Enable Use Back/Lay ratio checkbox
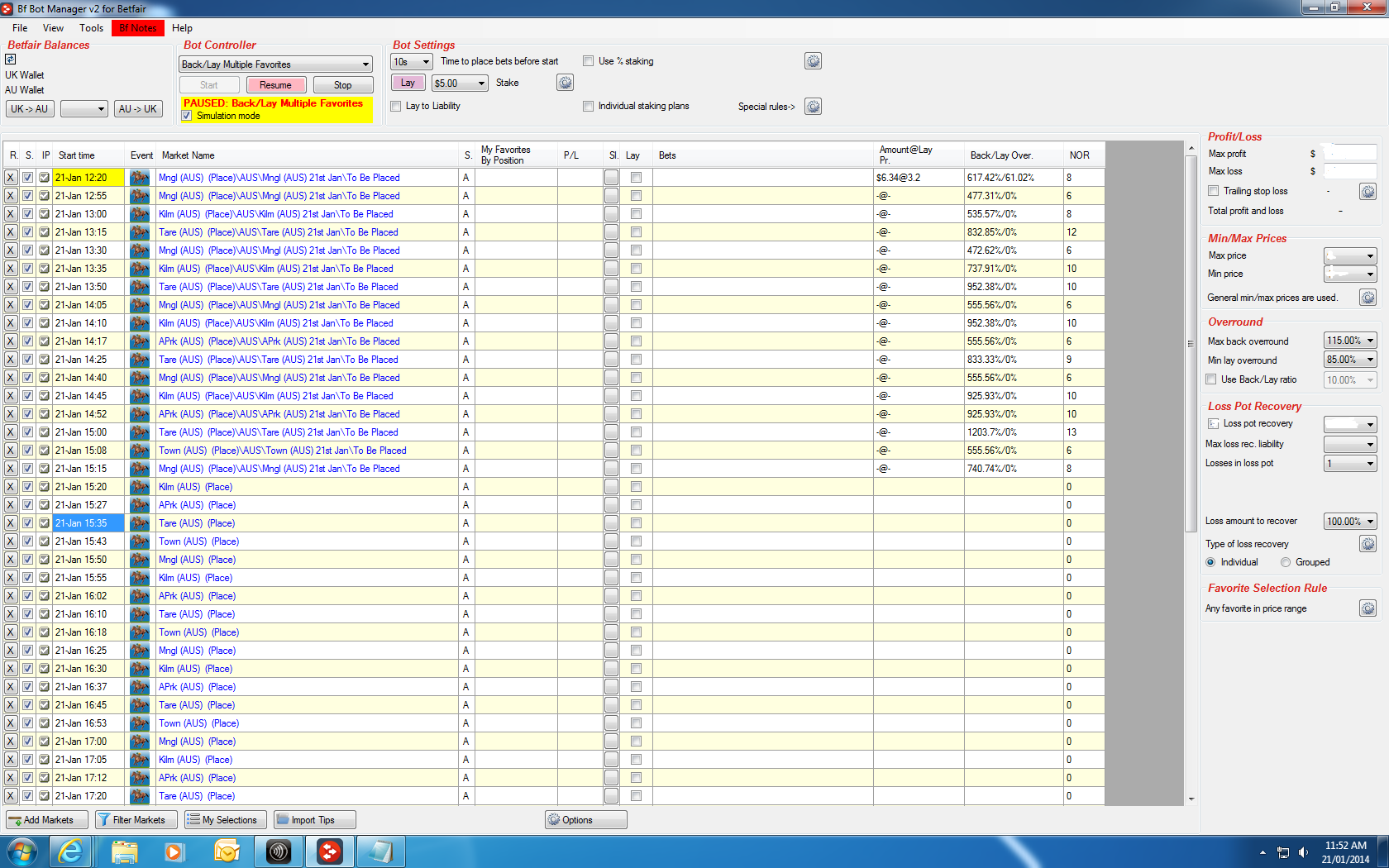 coord(1211,379)
